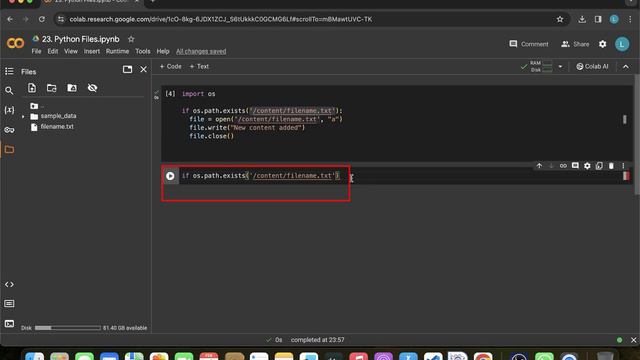This screenshot has width=640, height=360.
Task: Open the Secrets key icon
Action: click(x=9, y=130)
